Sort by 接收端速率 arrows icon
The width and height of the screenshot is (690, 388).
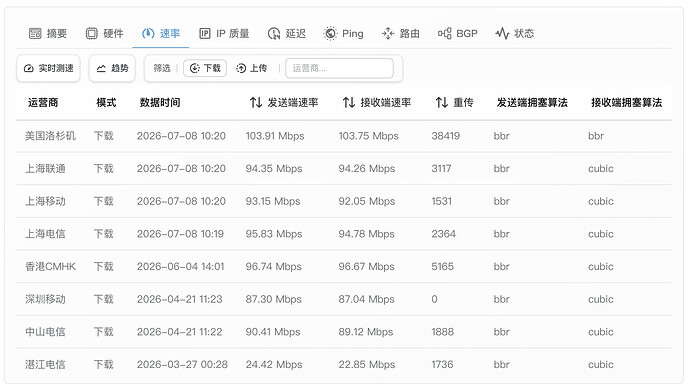point(349,102)
